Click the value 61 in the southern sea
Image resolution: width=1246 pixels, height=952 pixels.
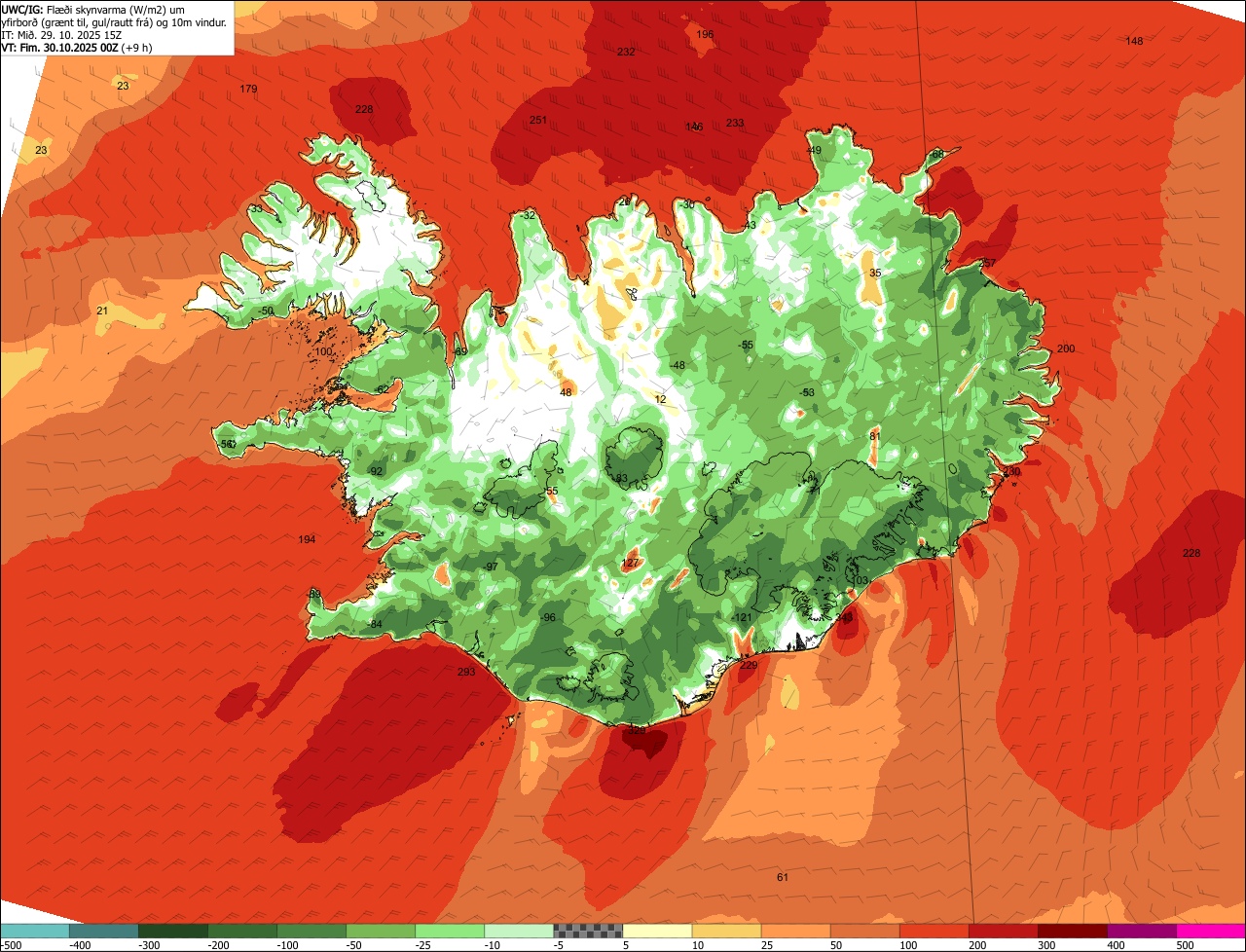[x=783, y=878]
